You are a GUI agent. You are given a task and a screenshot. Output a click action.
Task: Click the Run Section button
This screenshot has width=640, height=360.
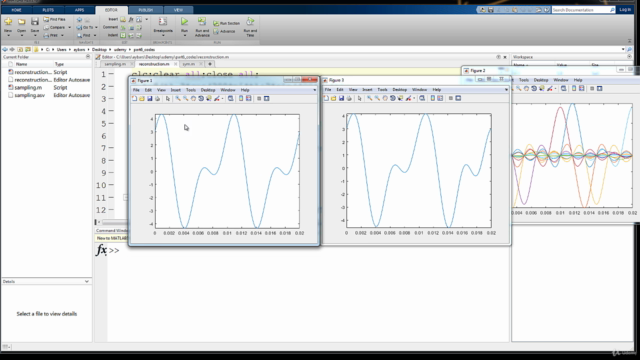[227, 23]
